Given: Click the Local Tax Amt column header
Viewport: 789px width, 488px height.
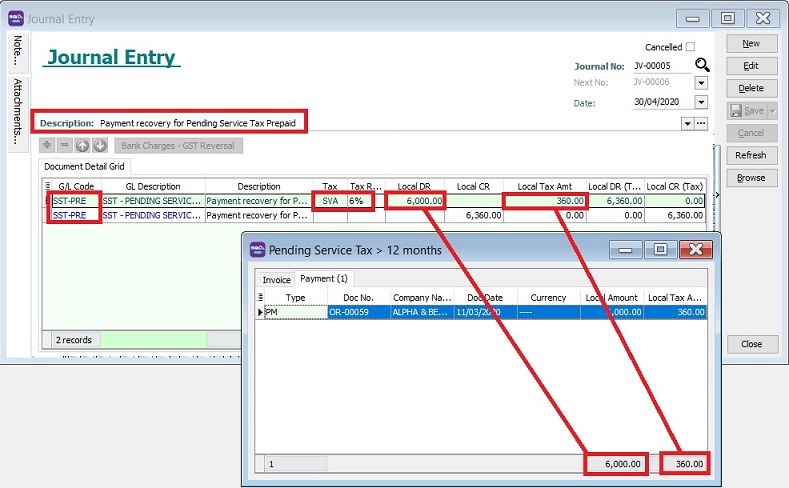Looking at the screenshot, I should pos(545,186).
